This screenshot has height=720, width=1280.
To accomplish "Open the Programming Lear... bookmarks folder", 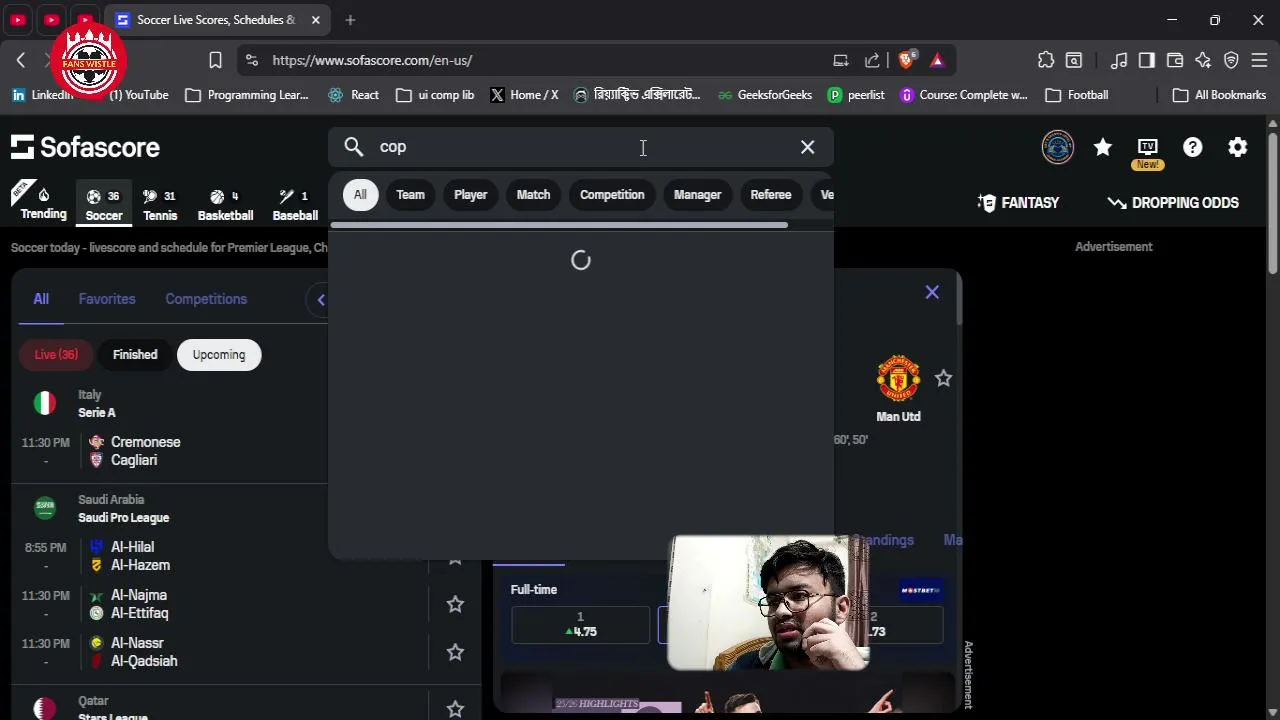I will click(x=247, y=95).
